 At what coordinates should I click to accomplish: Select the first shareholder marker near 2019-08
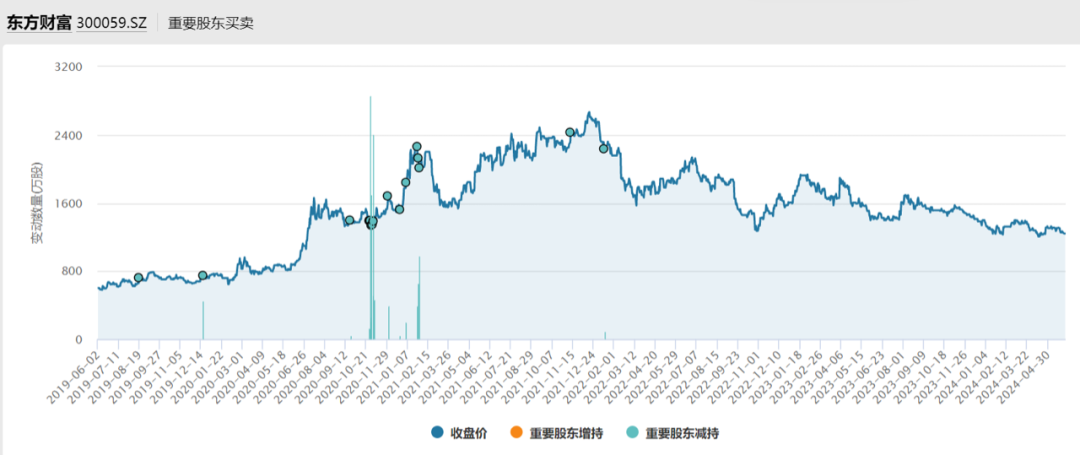pyautogui.click(x=139, y=278)
